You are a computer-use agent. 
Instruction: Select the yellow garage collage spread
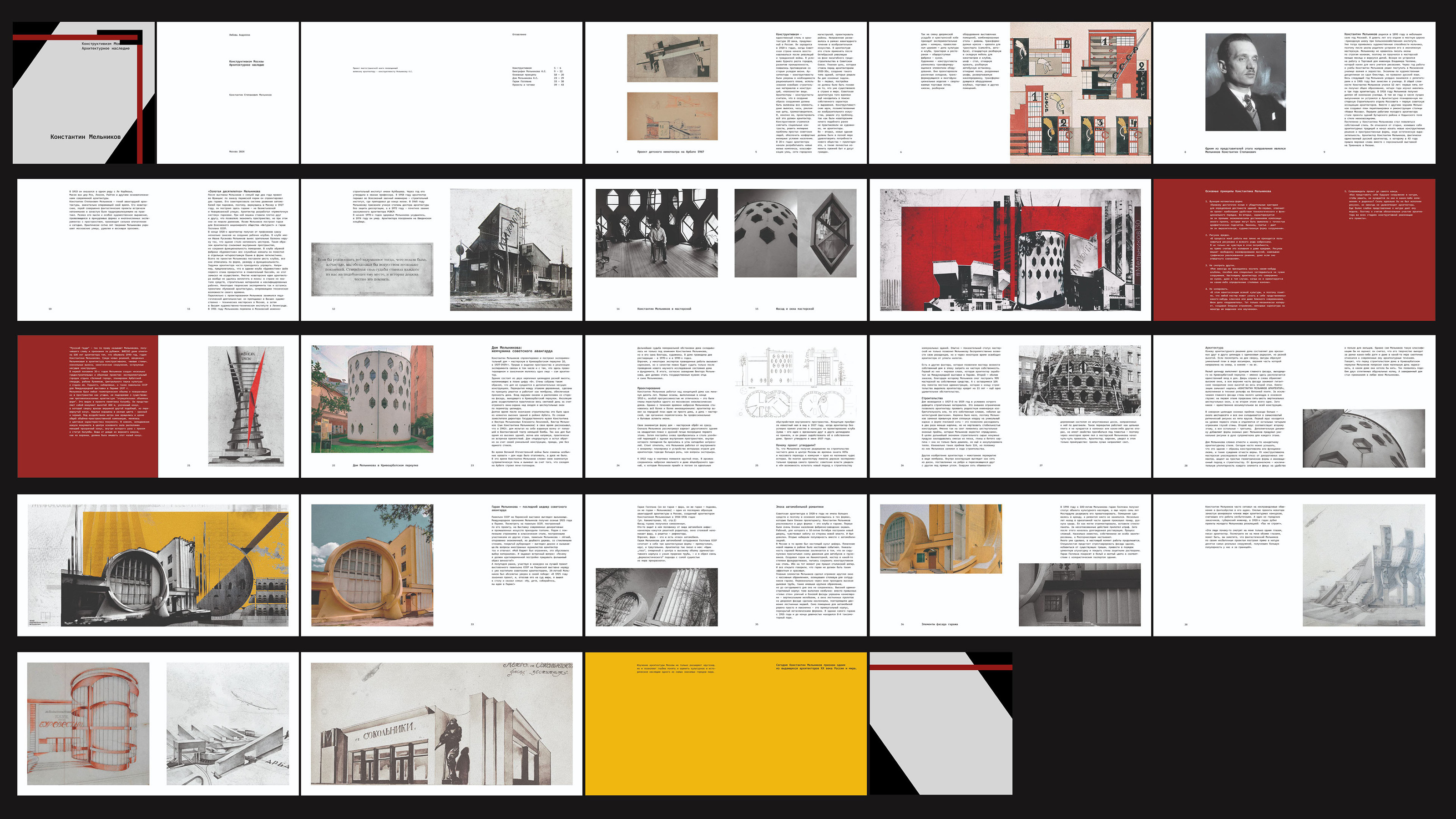pos(158,565)
